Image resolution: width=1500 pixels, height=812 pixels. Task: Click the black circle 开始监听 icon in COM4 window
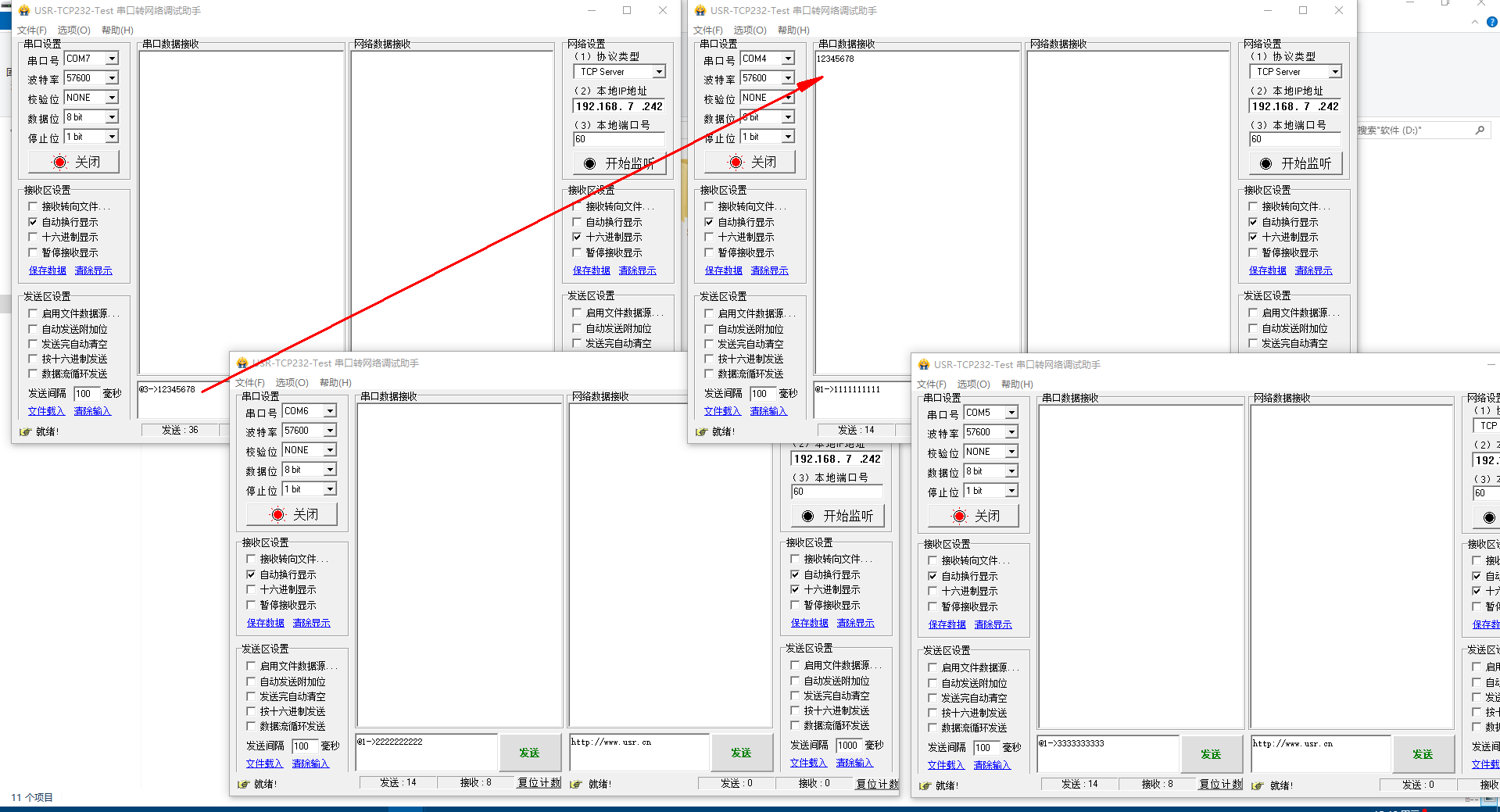(x=1266, y=163)
